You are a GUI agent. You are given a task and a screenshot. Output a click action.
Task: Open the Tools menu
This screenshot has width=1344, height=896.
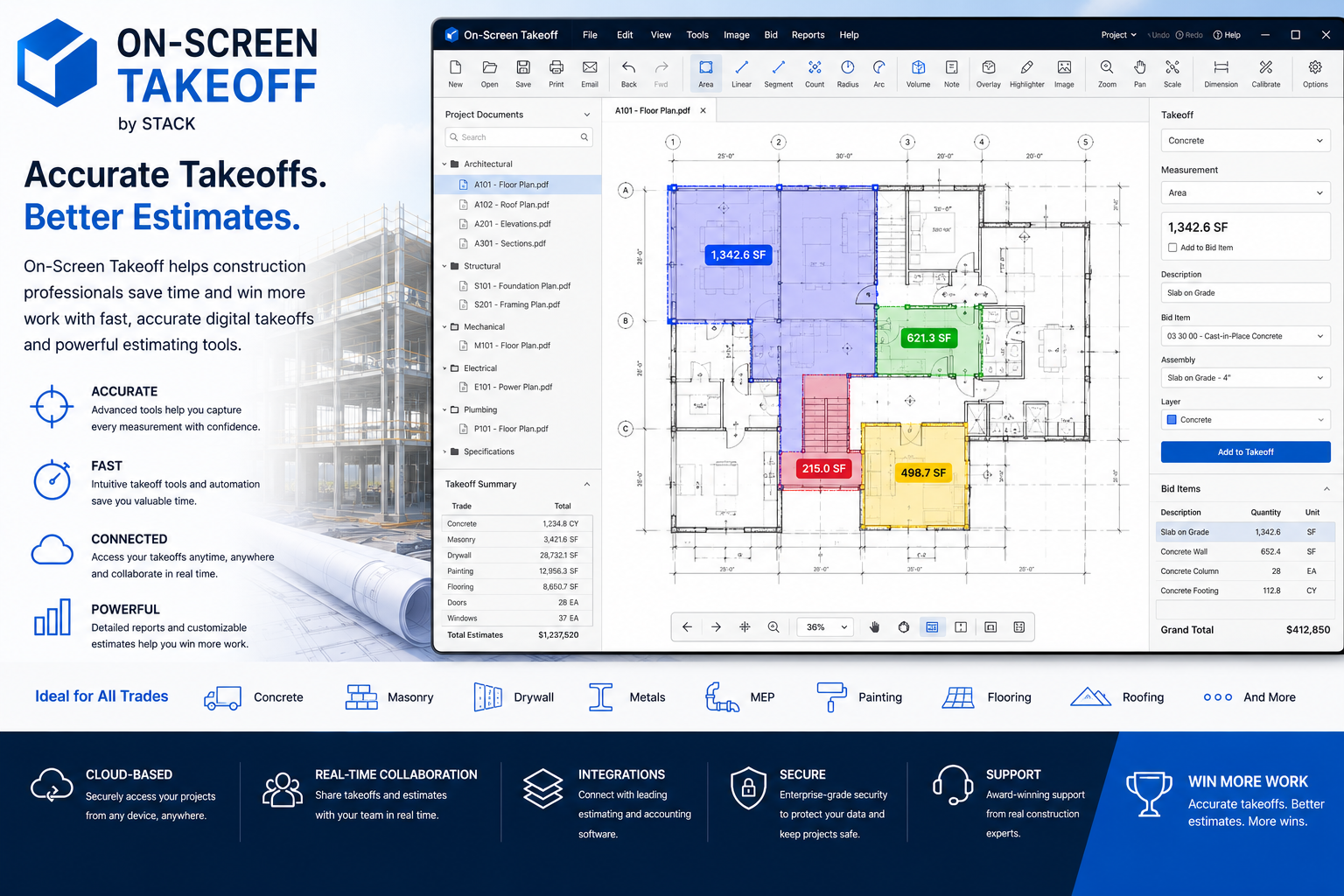[697, 35]
